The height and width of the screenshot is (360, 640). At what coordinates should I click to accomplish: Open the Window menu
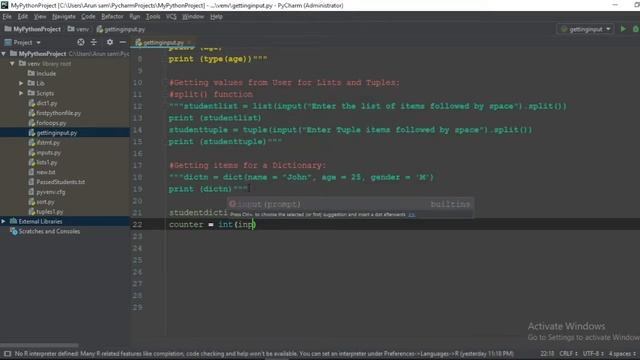tap(193, 17)
